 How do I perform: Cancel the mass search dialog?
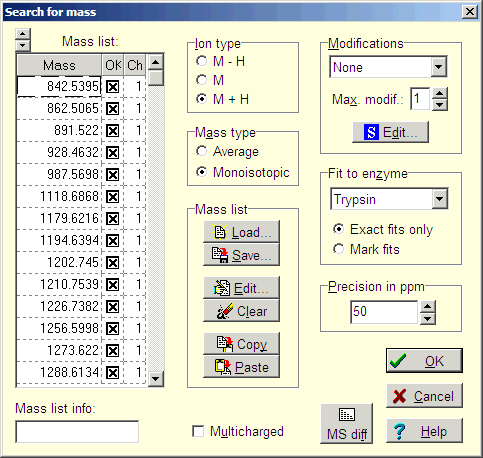(424, 396)
